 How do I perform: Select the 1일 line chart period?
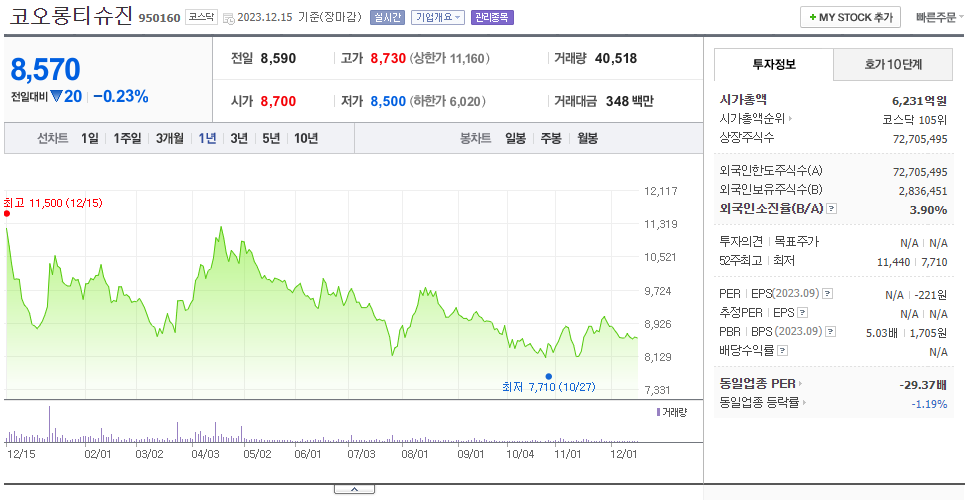[x=90, y=138]
